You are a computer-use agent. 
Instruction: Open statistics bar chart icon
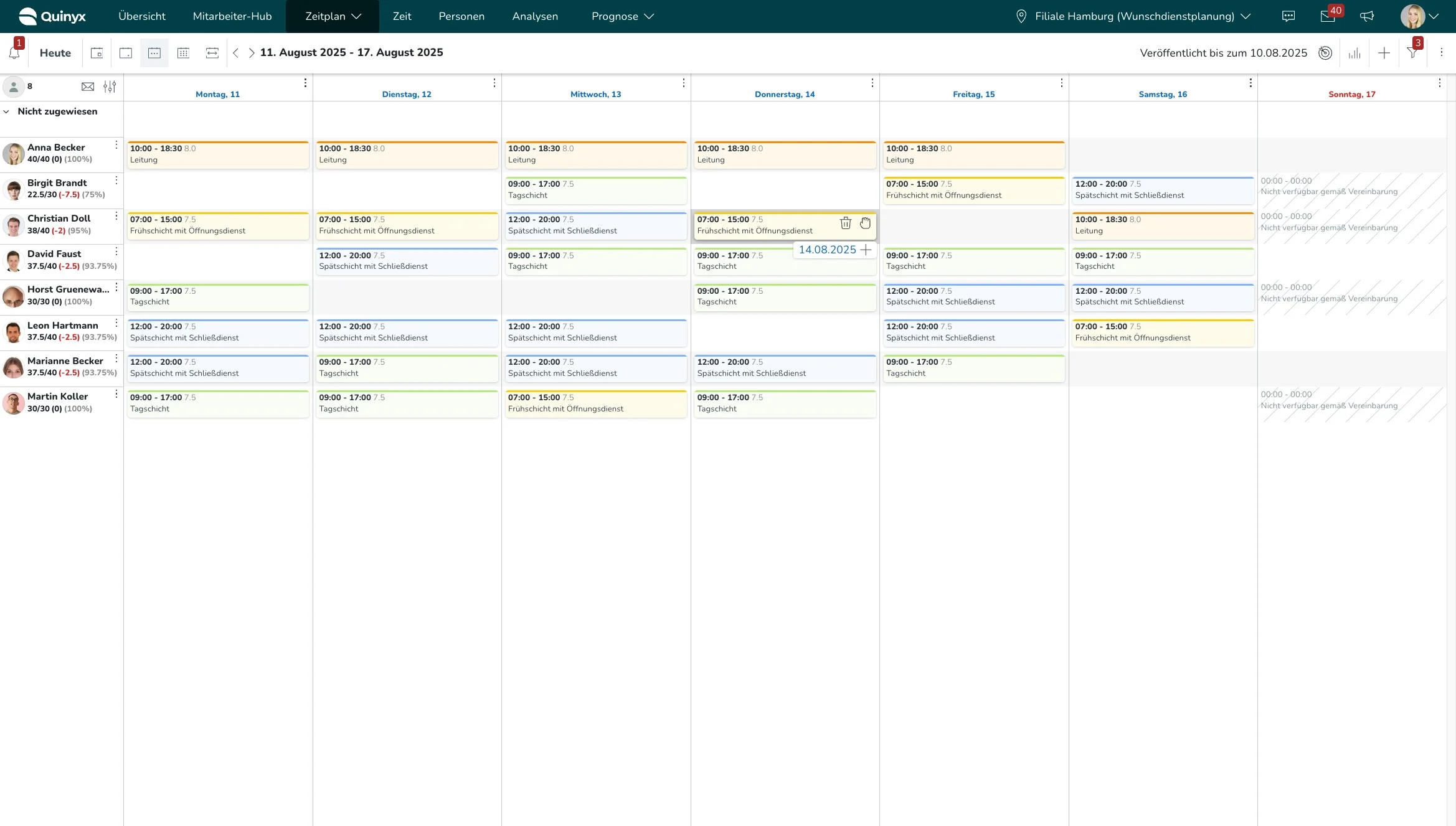(1354, 54)
